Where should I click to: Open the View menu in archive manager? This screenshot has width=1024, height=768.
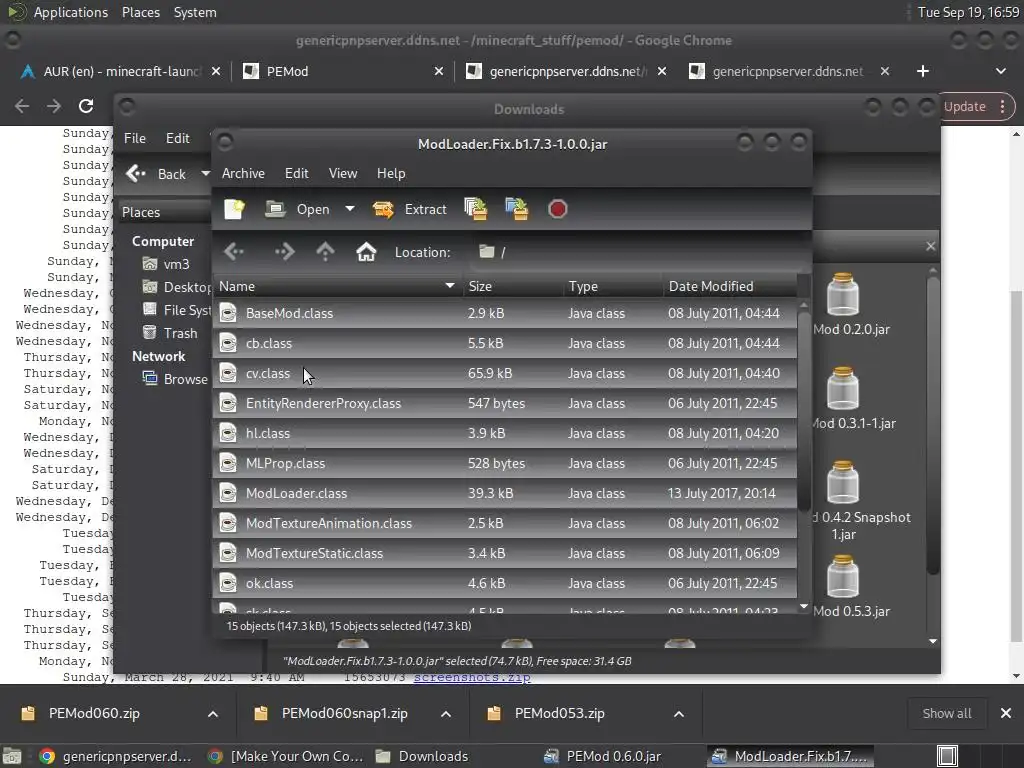tap(343, 173)
